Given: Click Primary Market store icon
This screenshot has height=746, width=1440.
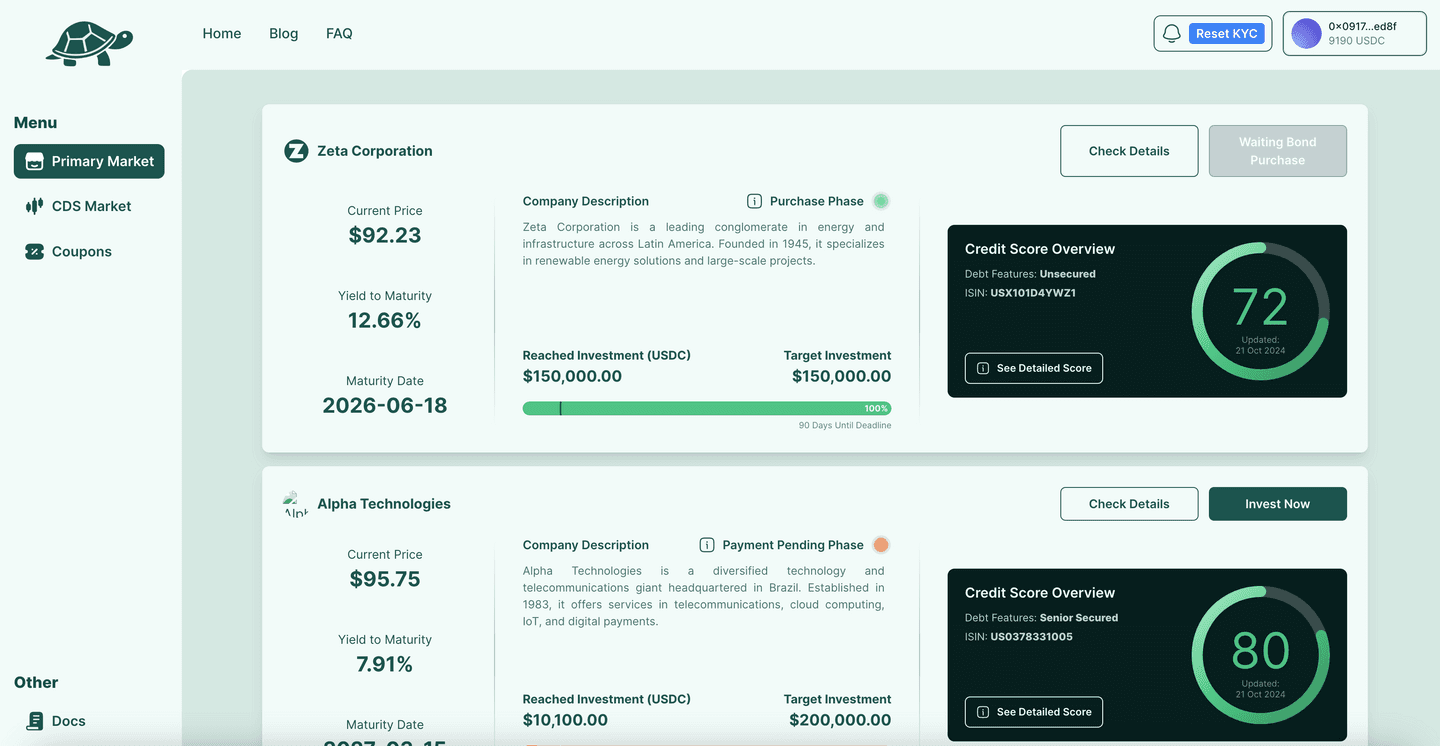Looking at the screenshot, I should pyautogui.click(x=35, y=161).
